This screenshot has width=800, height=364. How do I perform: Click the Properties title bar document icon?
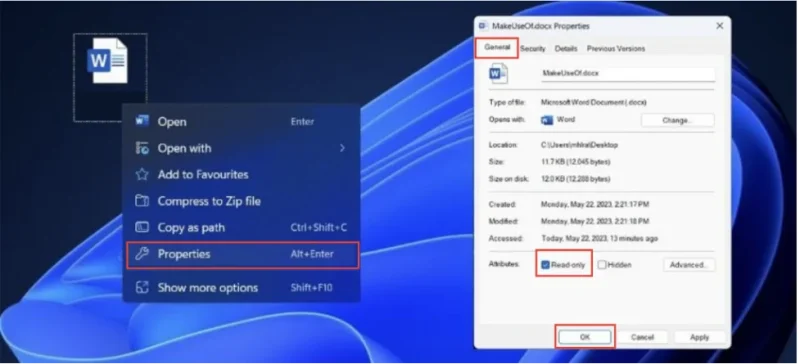483,26
